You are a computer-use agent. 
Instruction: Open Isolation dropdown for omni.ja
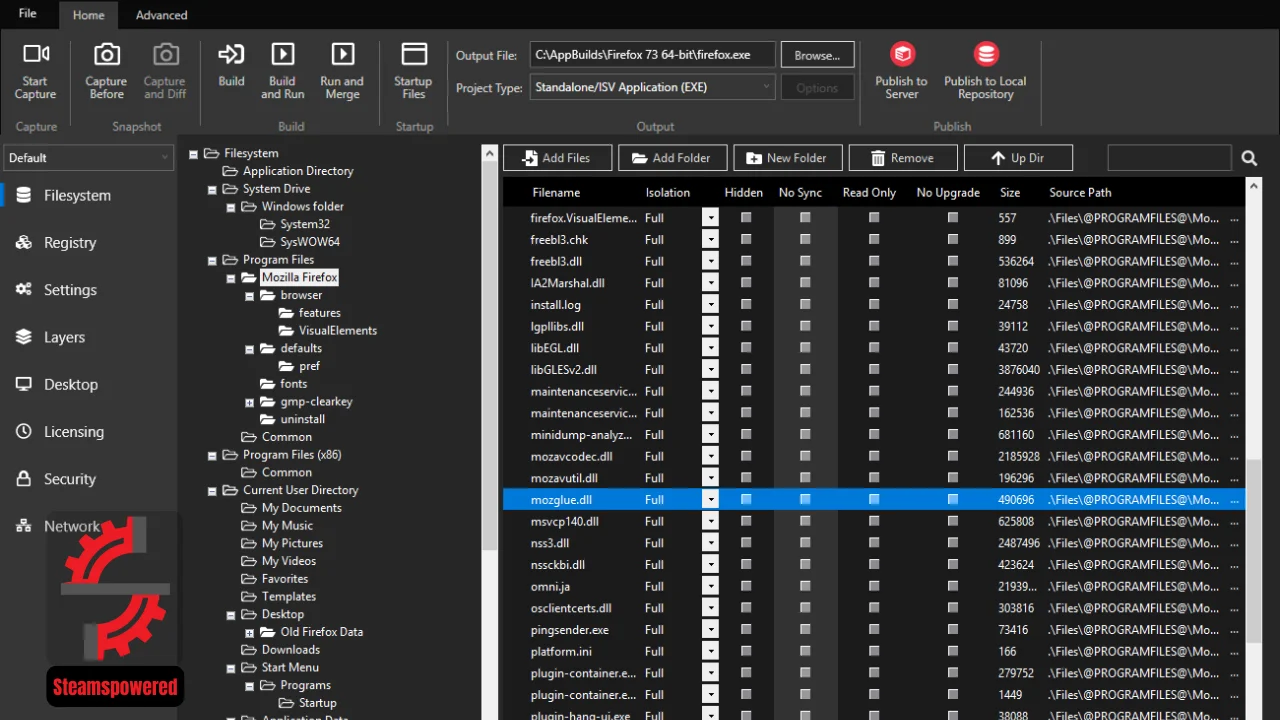click(710, 586)
